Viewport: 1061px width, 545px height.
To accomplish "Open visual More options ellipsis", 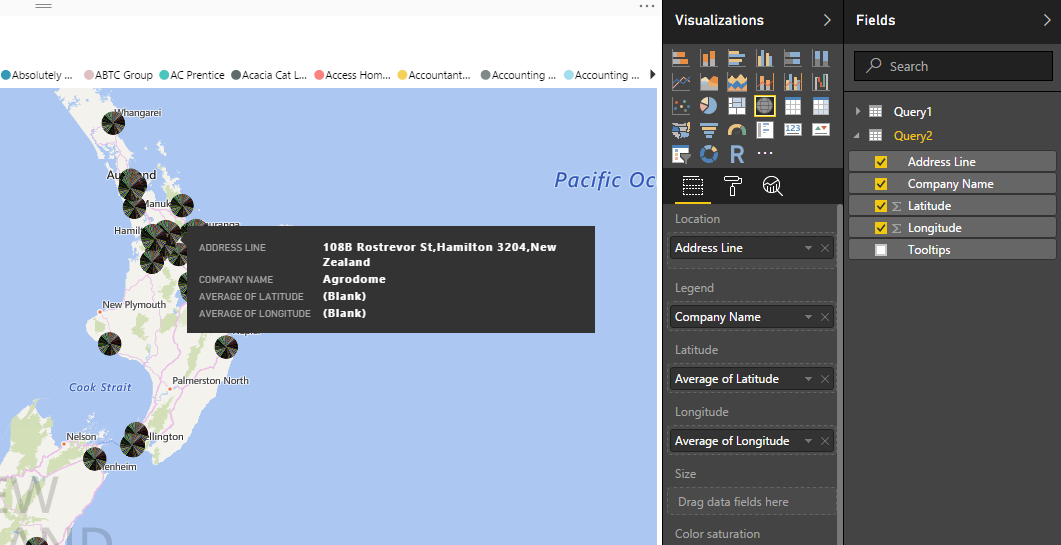I will (647, 5).
